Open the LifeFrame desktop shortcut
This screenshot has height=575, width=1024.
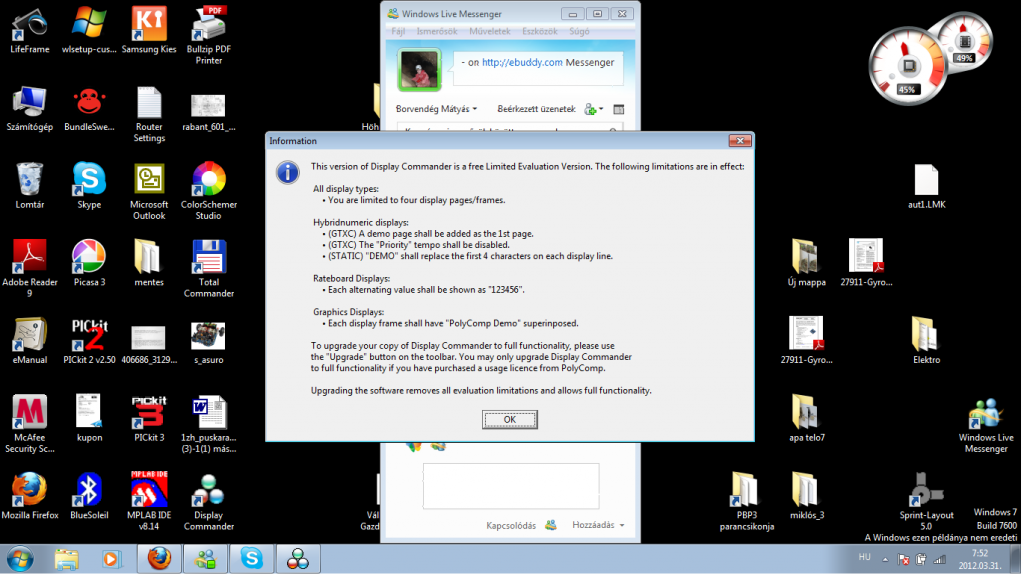click(x=29, y=31)
